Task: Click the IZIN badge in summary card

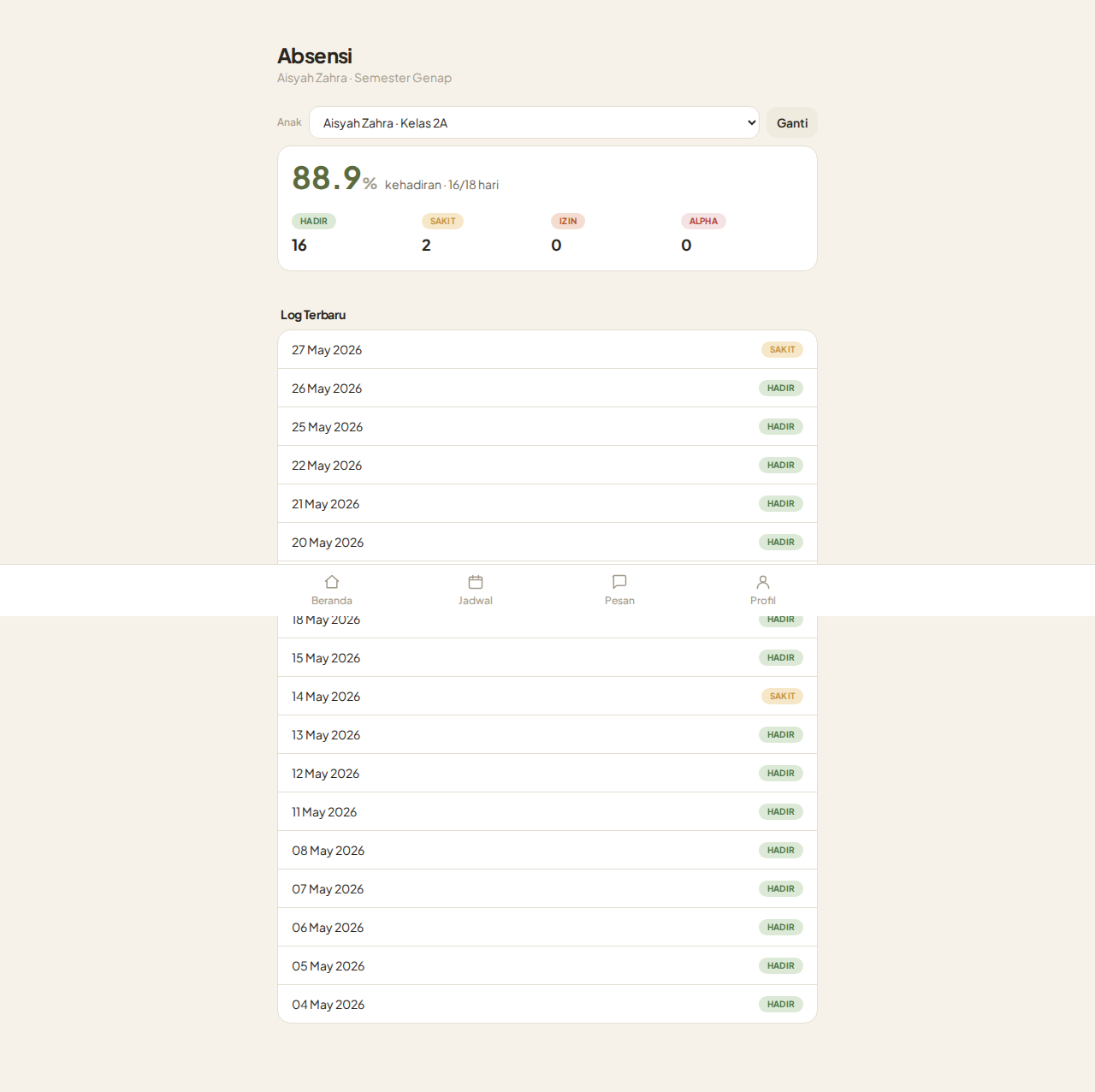Action: coord(568,221)
